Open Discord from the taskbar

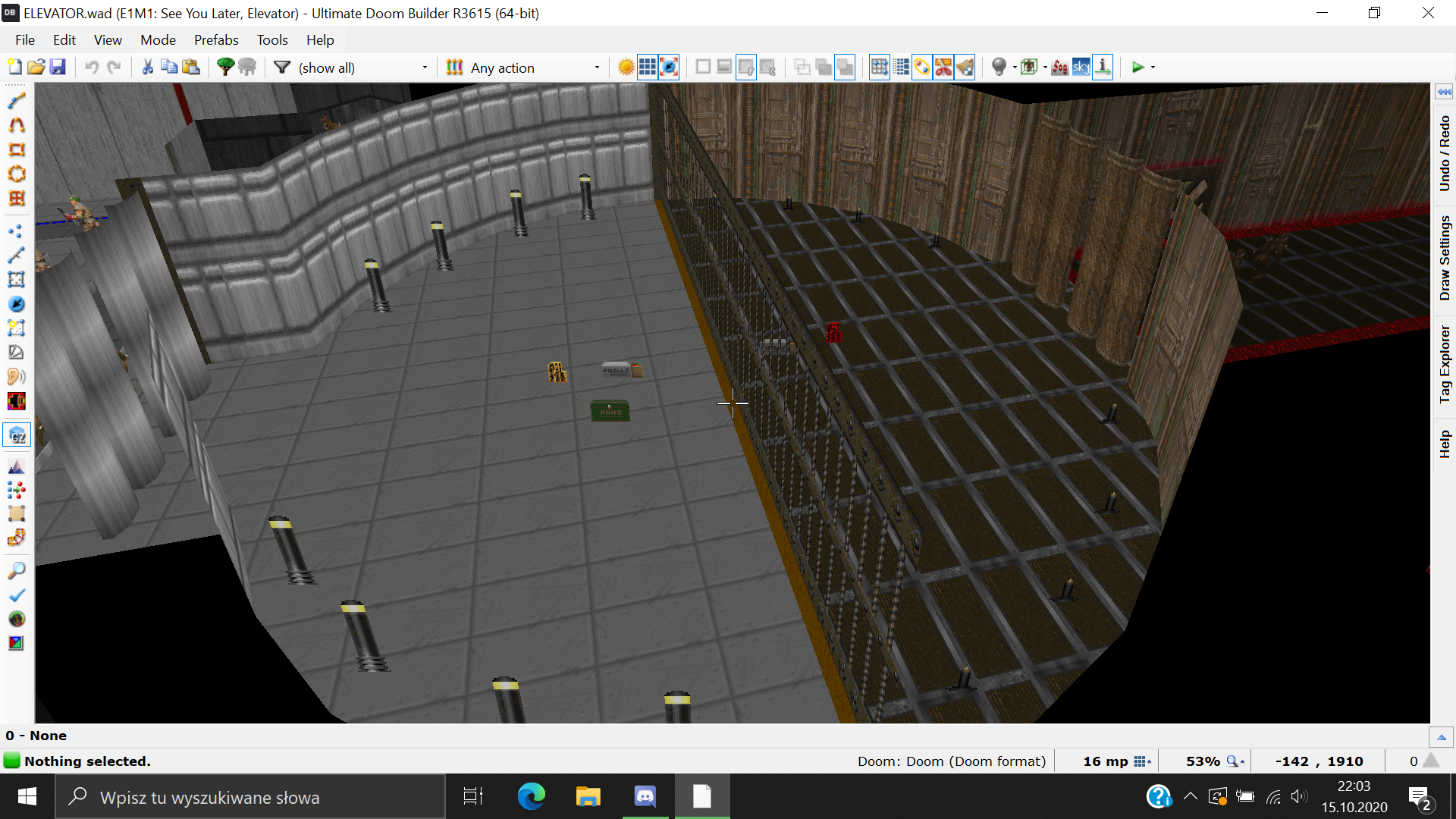click(x=645, y=797)
